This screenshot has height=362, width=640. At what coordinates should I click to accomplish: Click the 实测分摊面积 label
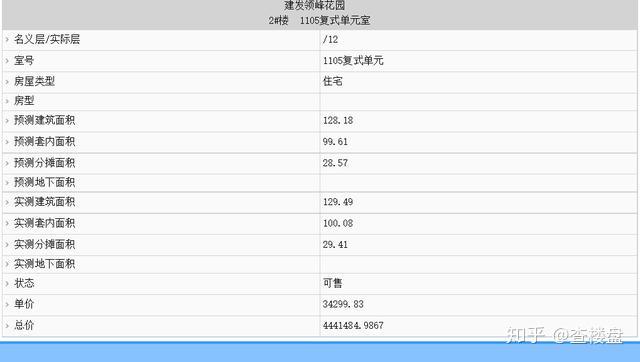pyautogui.click(x=44, y=244)
